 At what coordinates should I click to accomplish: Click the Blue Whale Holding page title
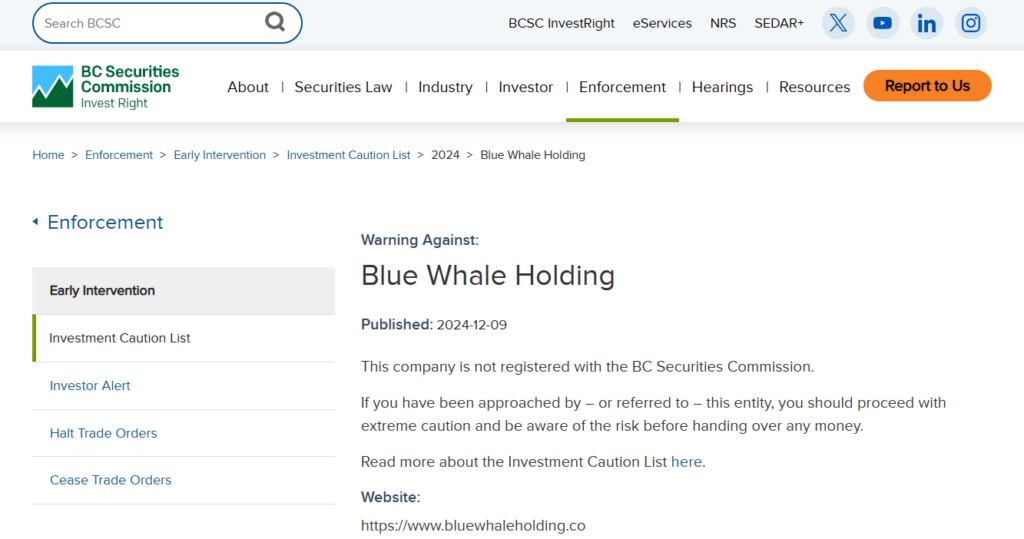point(488,276)
